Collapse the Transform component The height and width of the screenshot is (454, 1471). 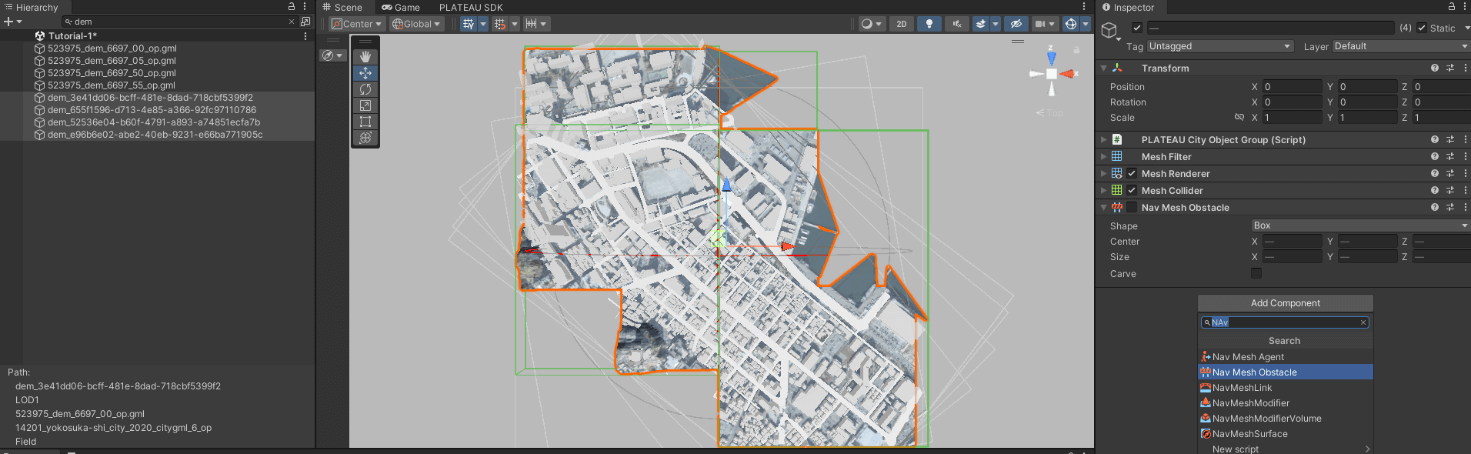[1104, 68]
